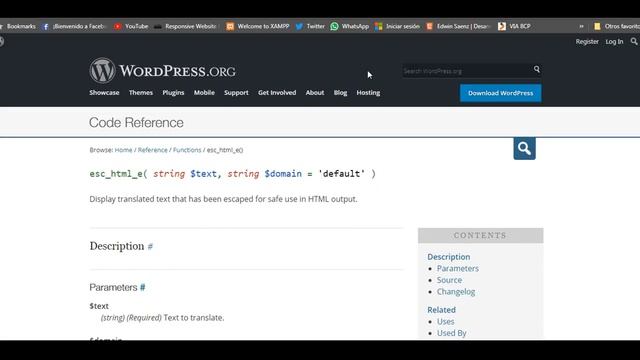Open the Welcome to XAMPP bookmark
Screen dimensions: 640x360
[258, 27]
